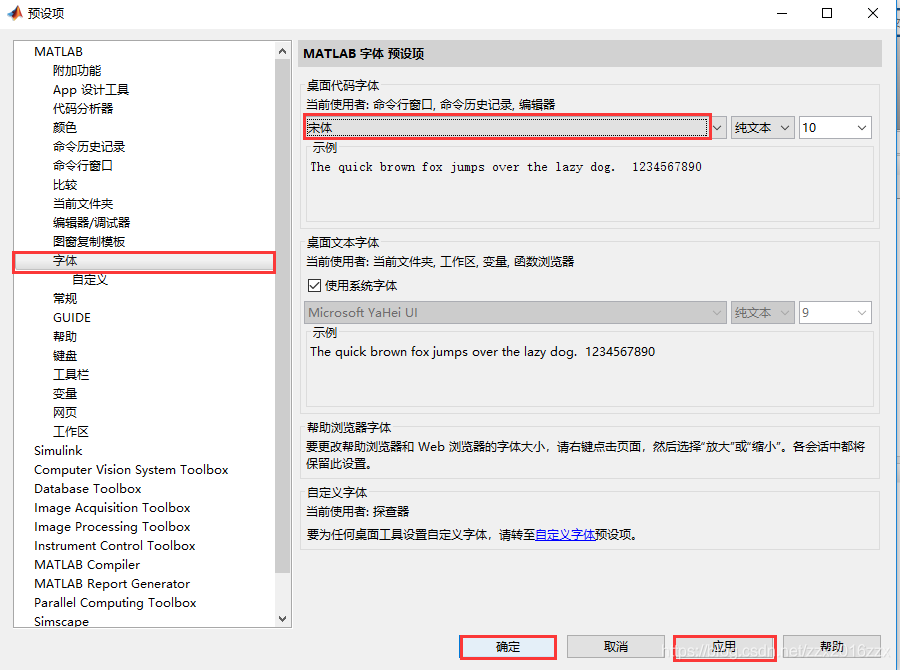Open the Simulink preferences node
This screenshot has height=670, width=900.
click(58, 451)
